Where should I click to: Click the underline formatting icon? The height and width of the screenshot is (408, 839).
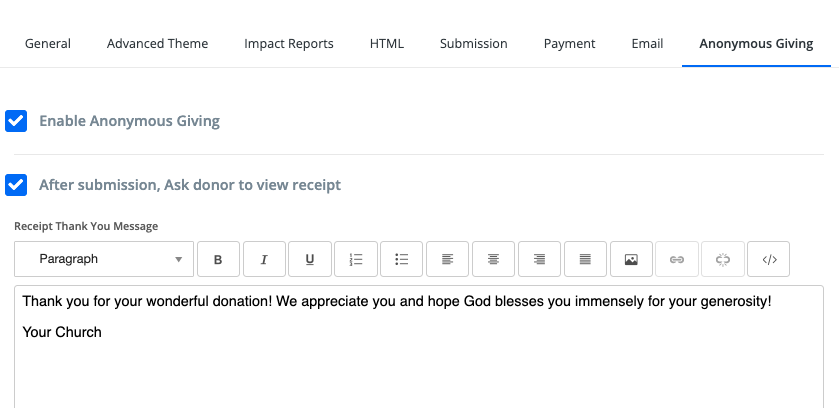(310, 259)
